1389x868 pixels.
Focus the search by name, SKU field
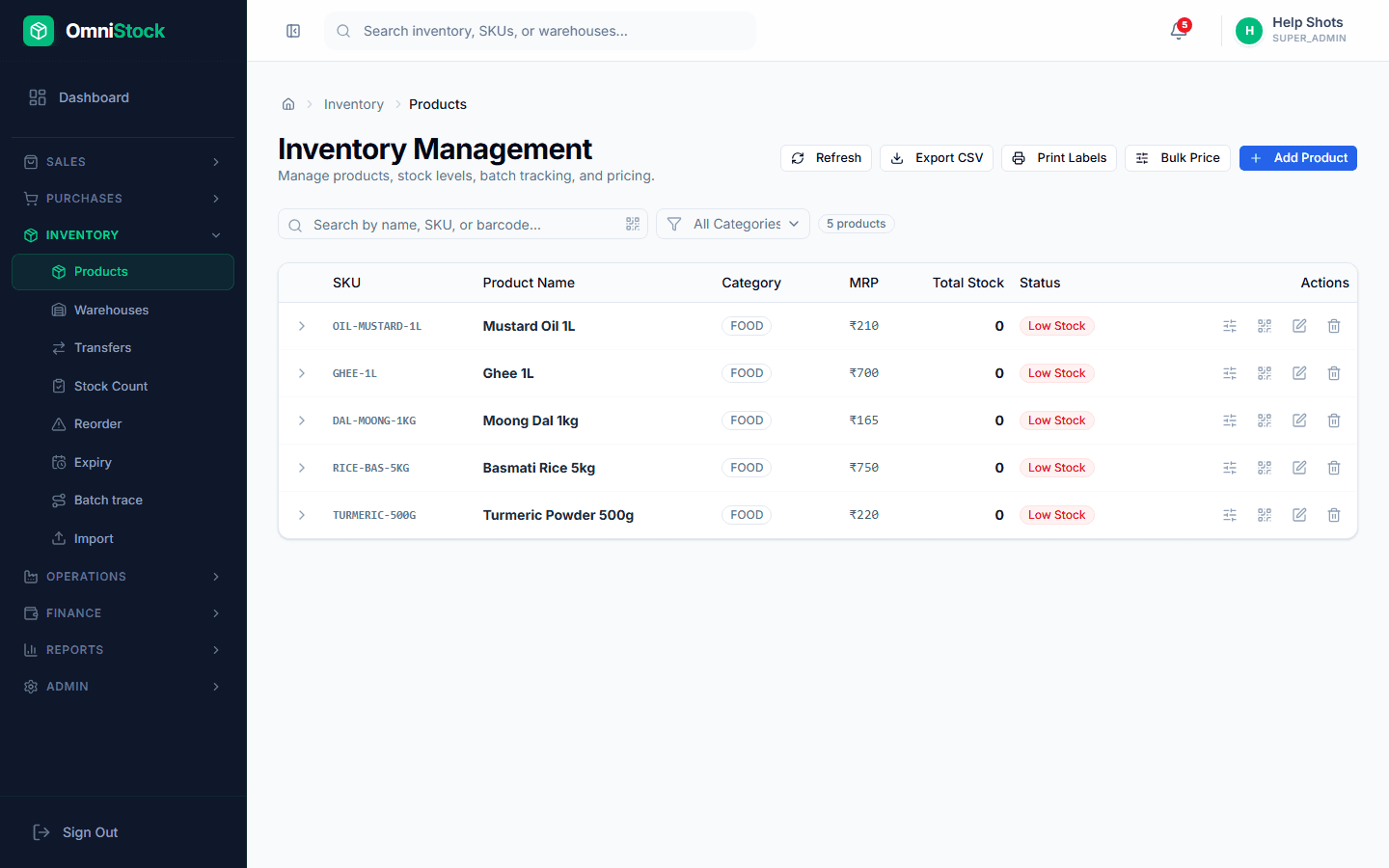point(463,224)
